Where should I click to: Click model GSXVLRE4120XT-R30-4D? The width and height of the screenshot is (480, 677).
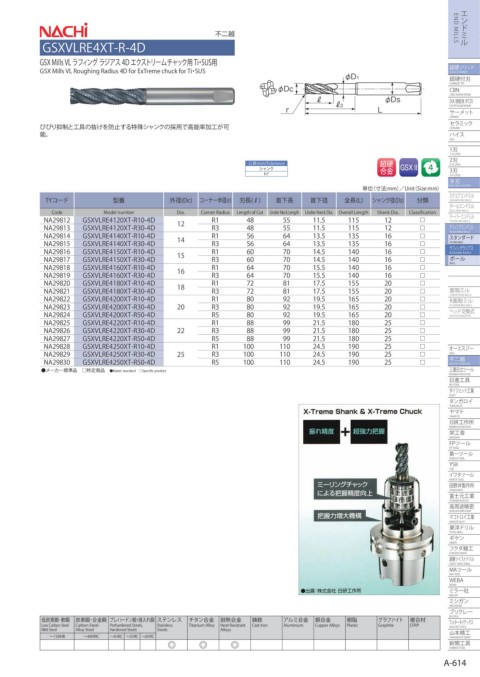point(119,228)
